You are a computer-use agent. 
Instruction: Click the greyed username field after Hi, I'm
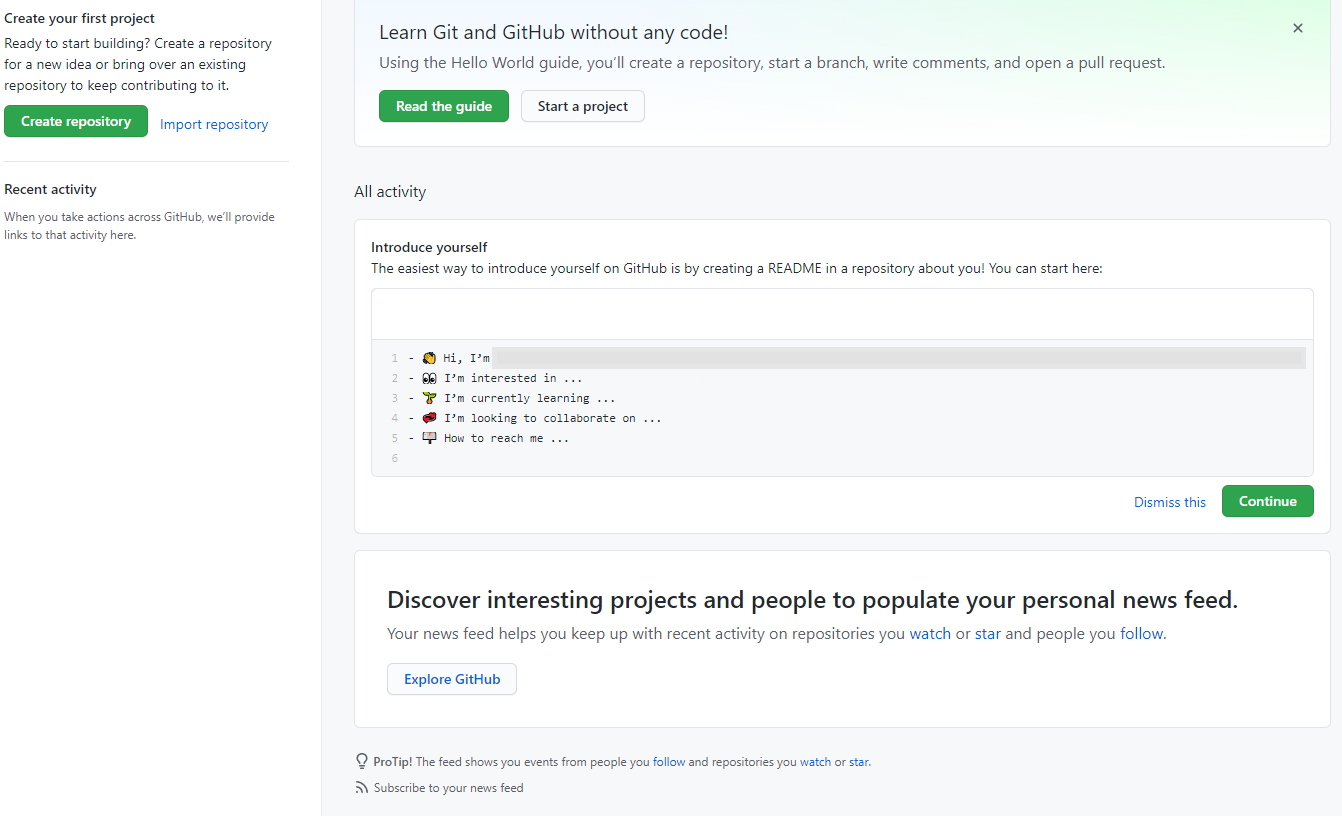coord(899,358)
